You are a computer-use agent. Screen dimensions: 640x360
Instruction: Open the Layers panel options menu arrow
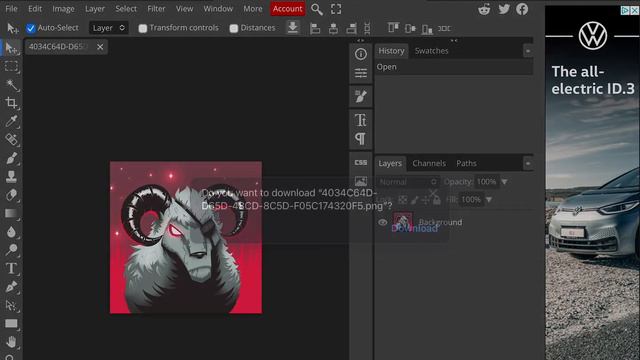pyautogui.click(x=528, y=163)
